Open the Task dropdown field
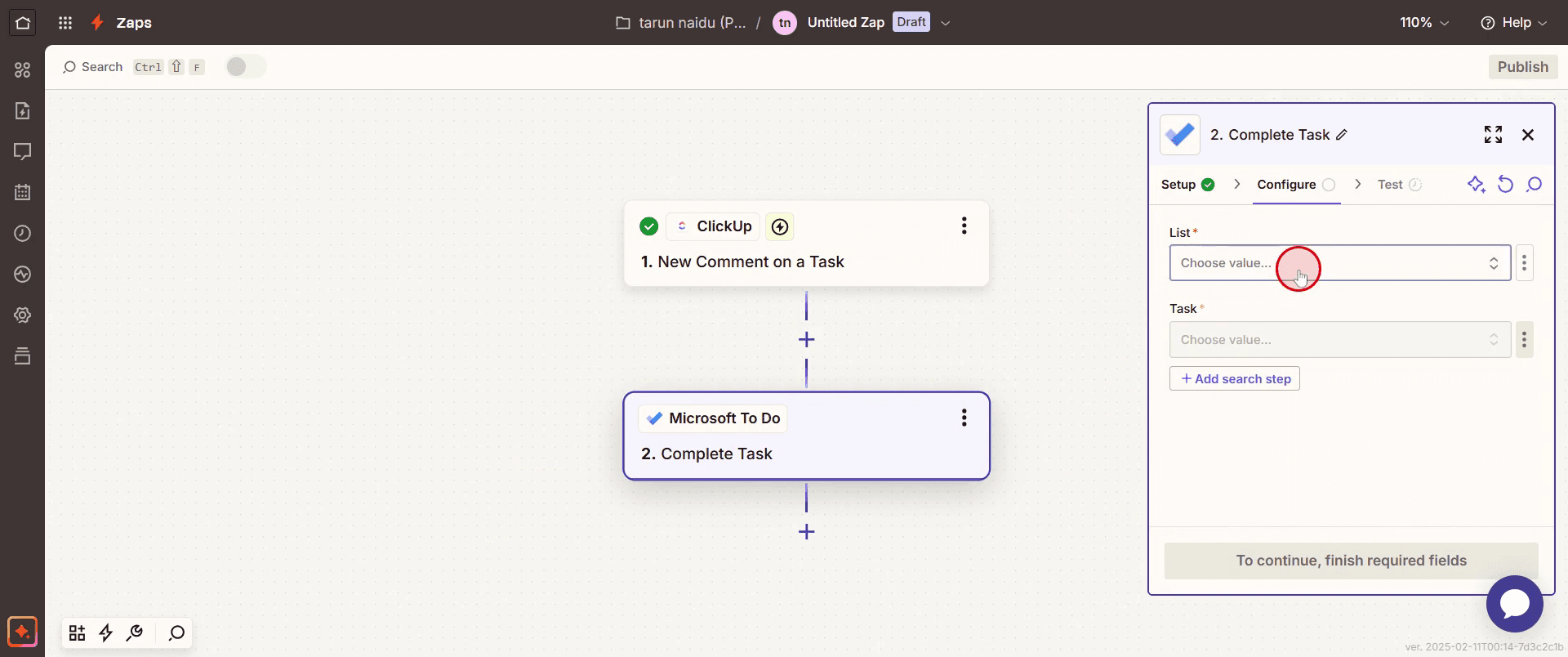The width and height of the screenshot is (1568, 657). (x=1340, y=339)
